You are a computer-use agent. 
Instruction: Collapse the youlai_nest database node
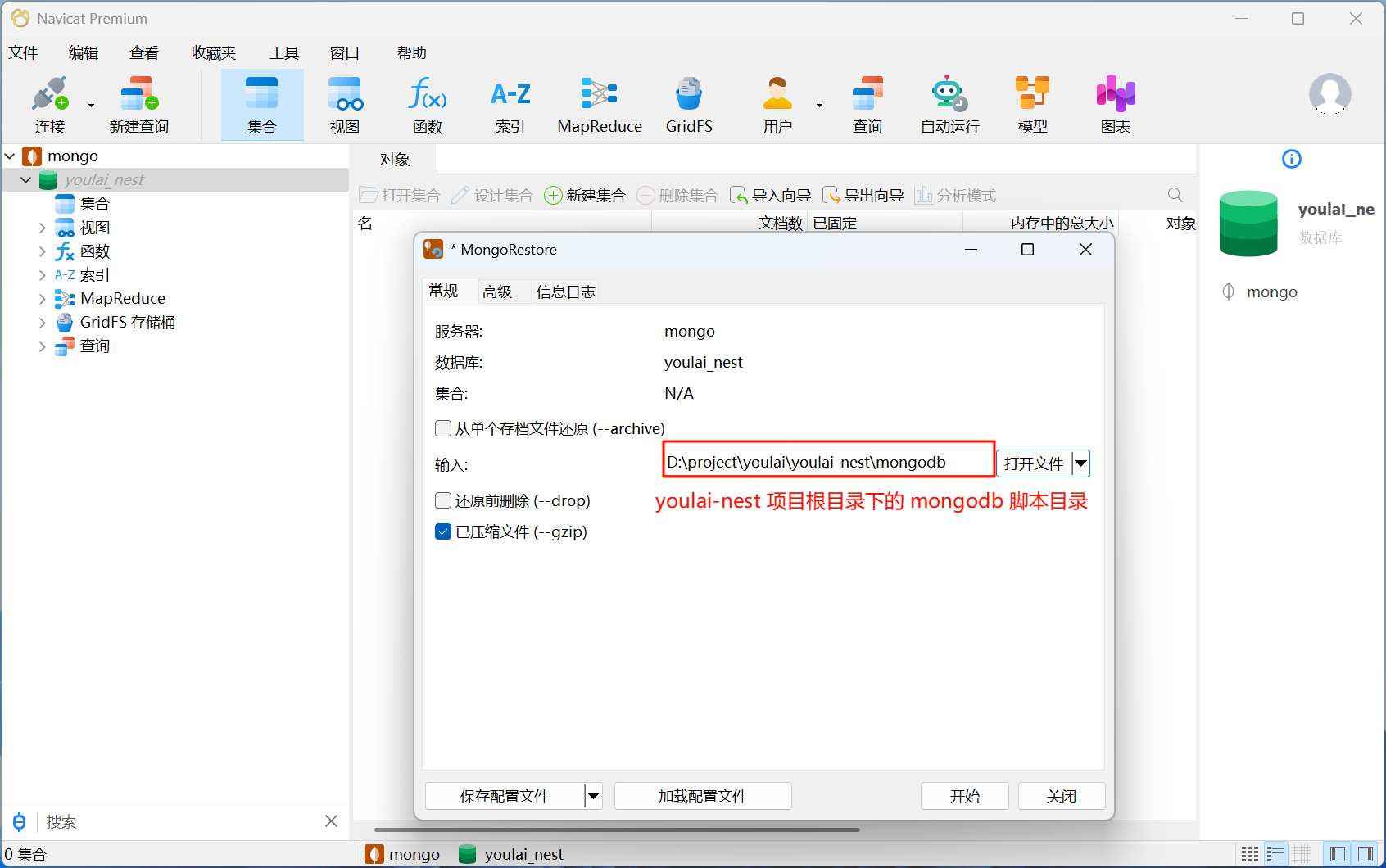tap(26, 179)
